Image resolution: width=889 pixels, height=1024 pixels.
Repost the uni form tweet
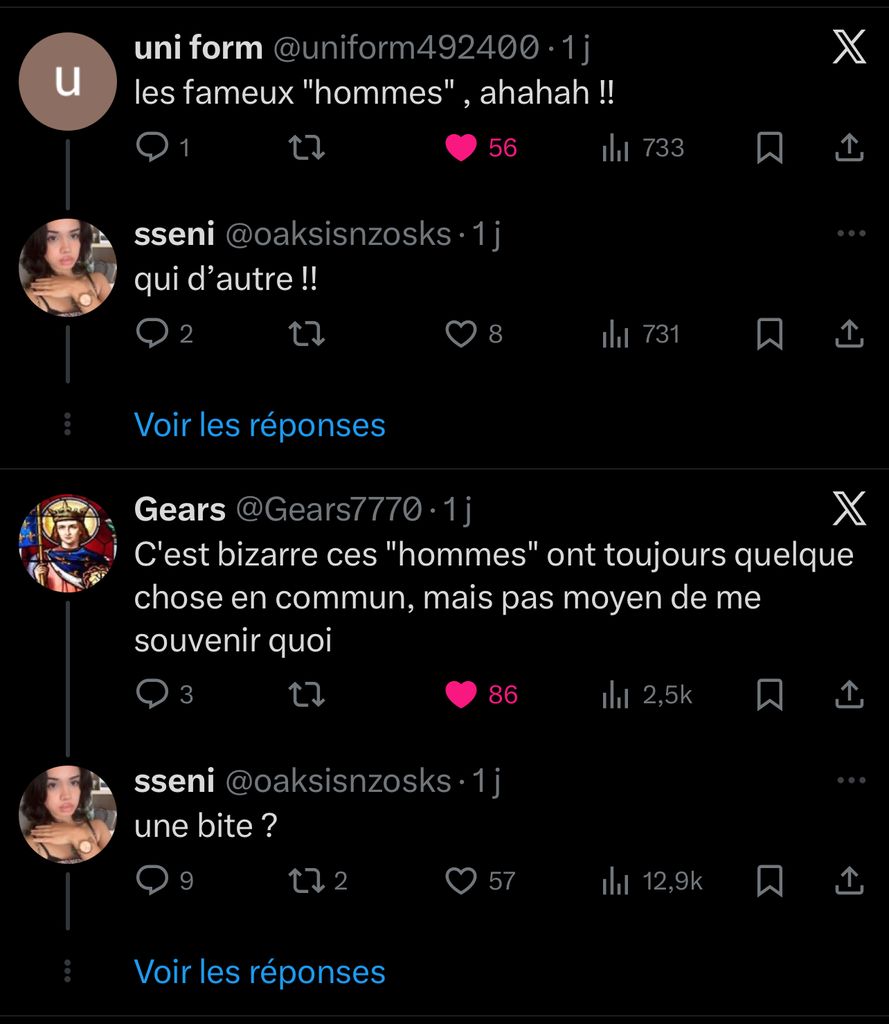pos(306,148)
